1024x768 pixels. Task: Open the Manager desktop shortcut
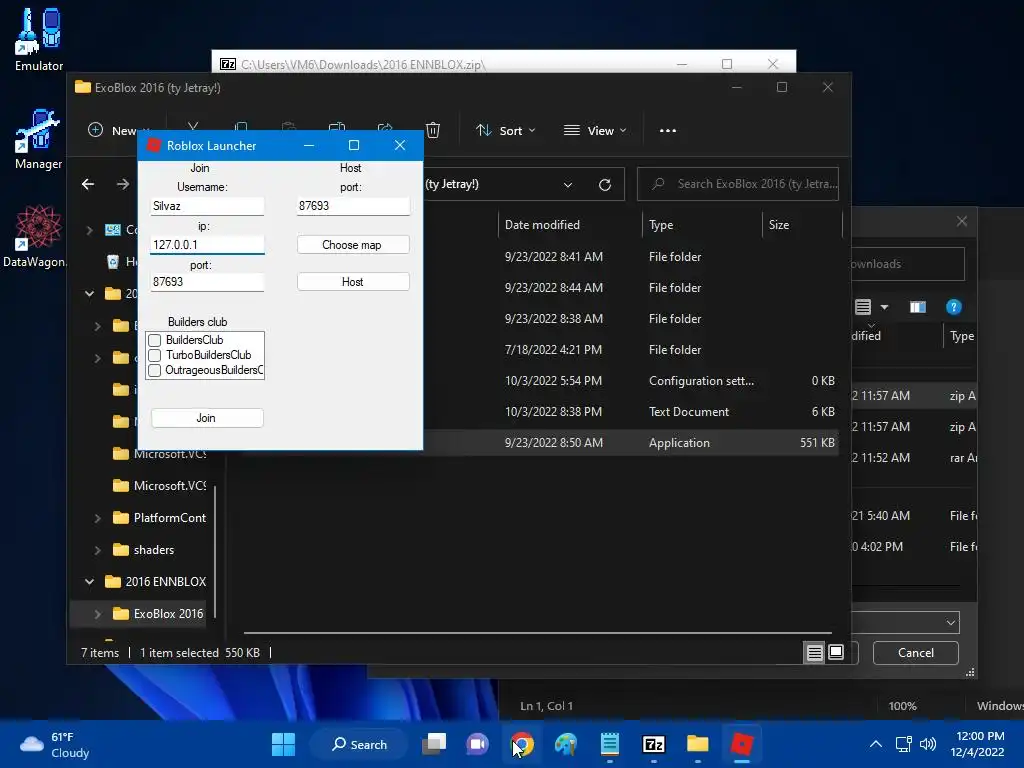[39, 139]
